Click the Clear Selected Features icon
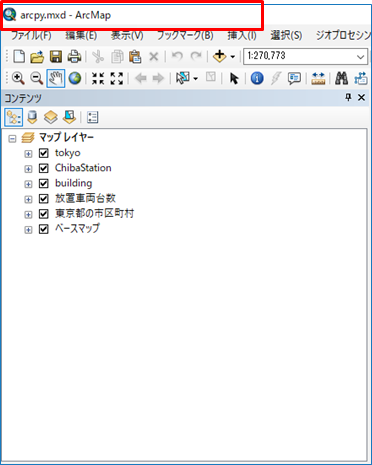The height and width of the screenshot is (465, 372). (211, 78)
